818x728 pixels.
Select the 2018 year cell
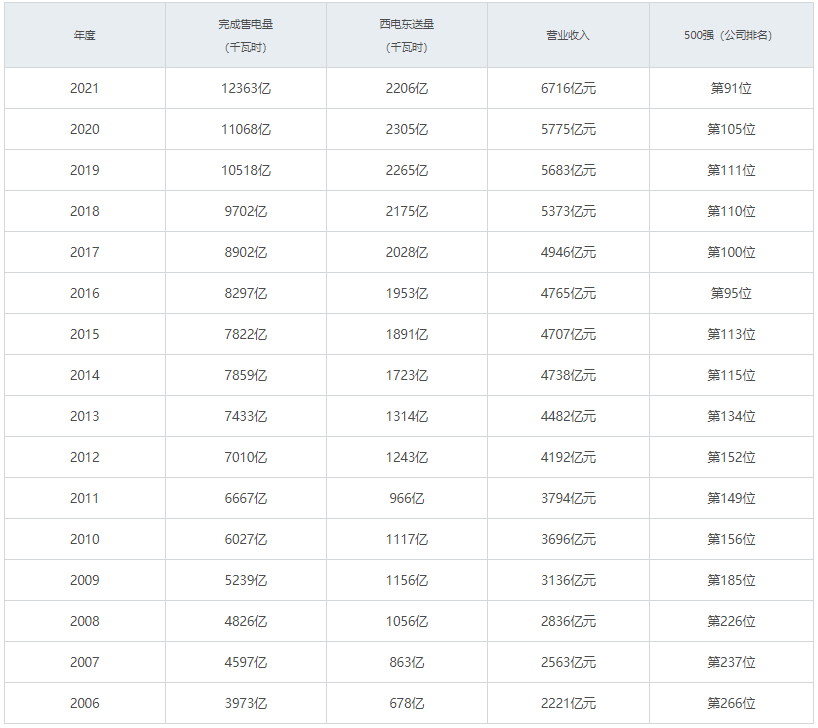(x=85, y=211)
